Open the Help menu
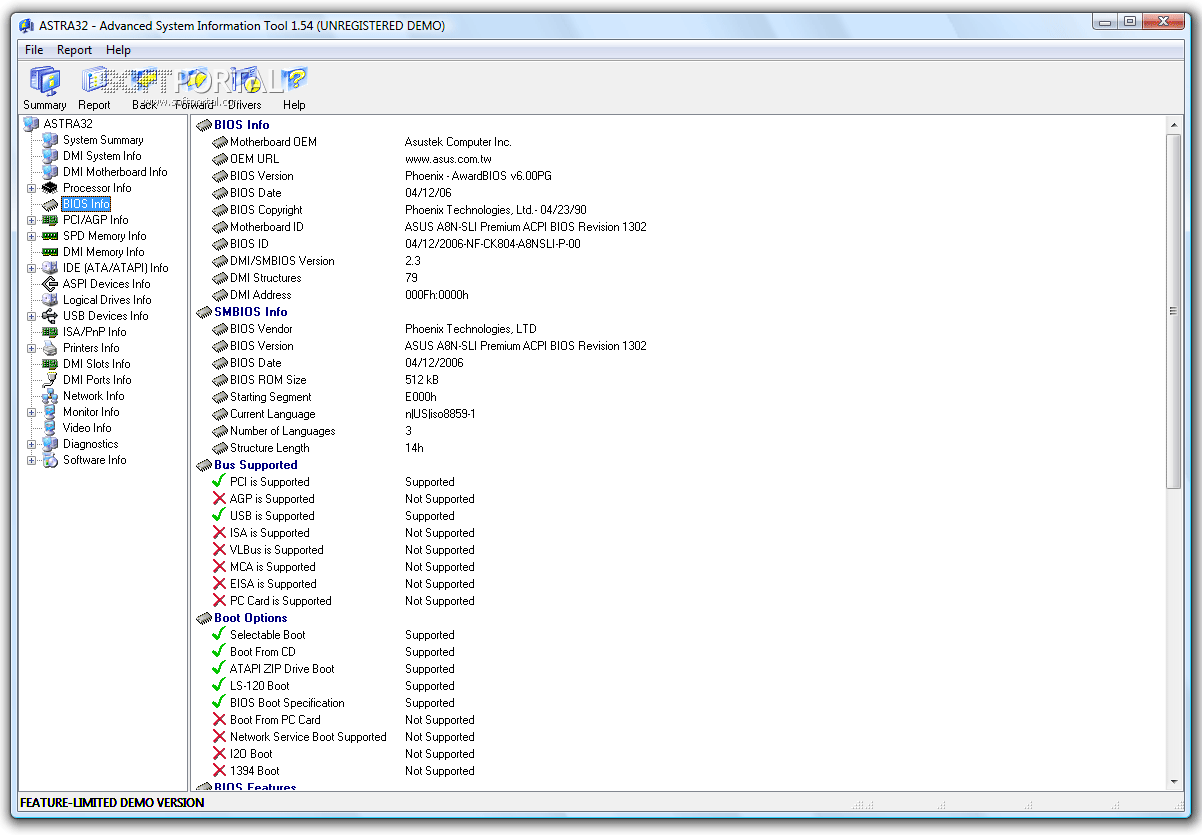1202x835 pixels. pos(118,50)
